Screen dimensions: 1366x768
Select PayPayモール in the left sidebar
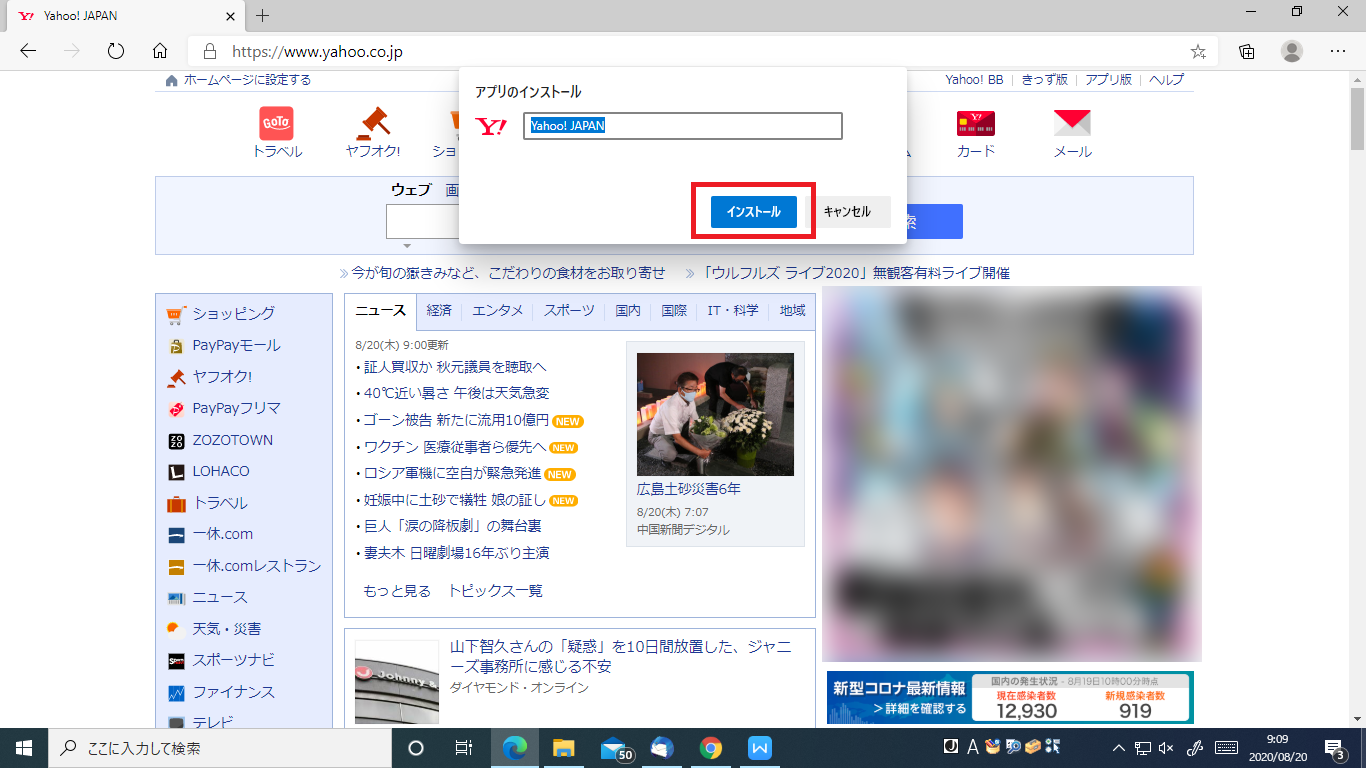click(x=236, y=344)
